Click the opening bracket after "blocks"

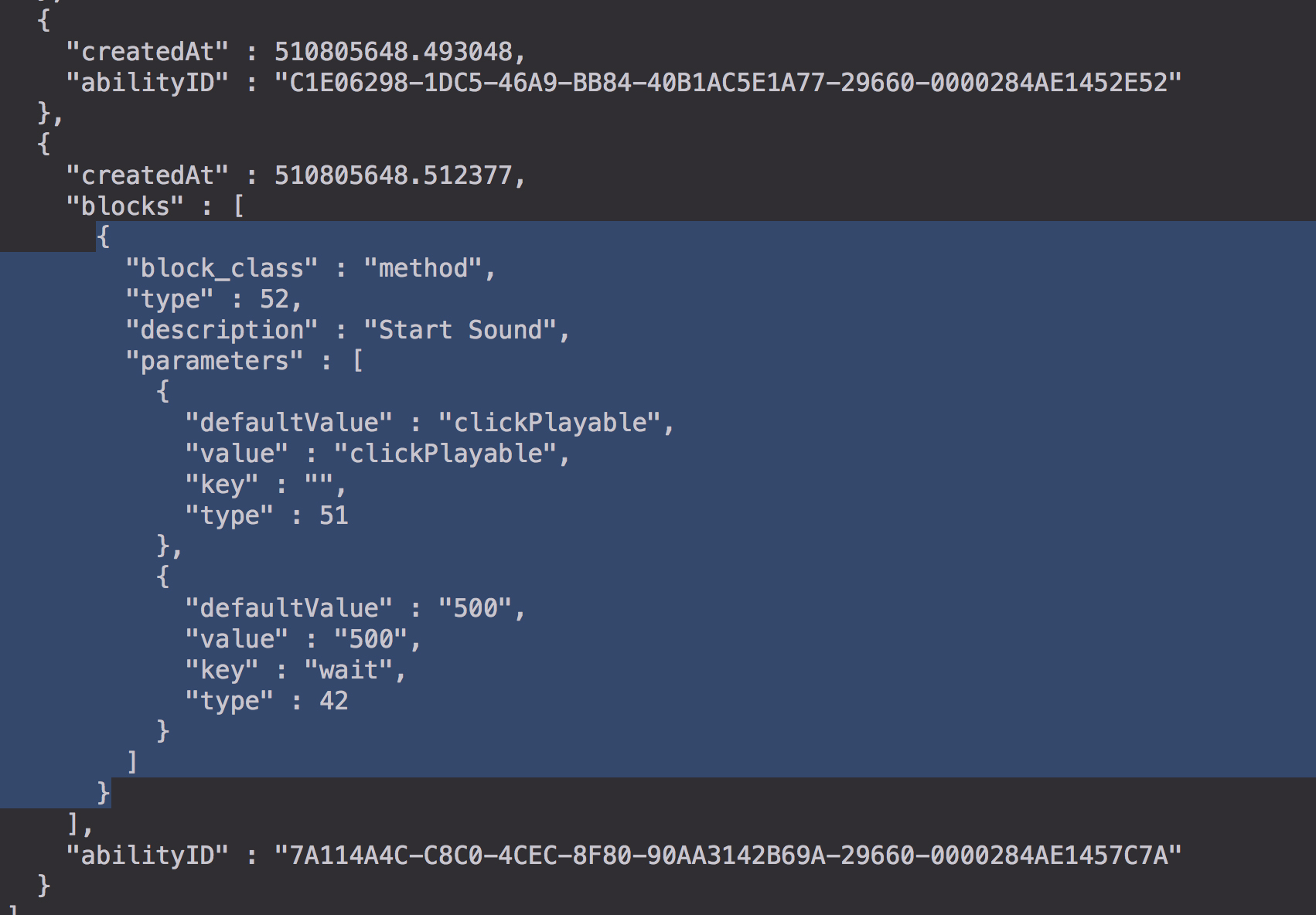[x=238, y=206]
